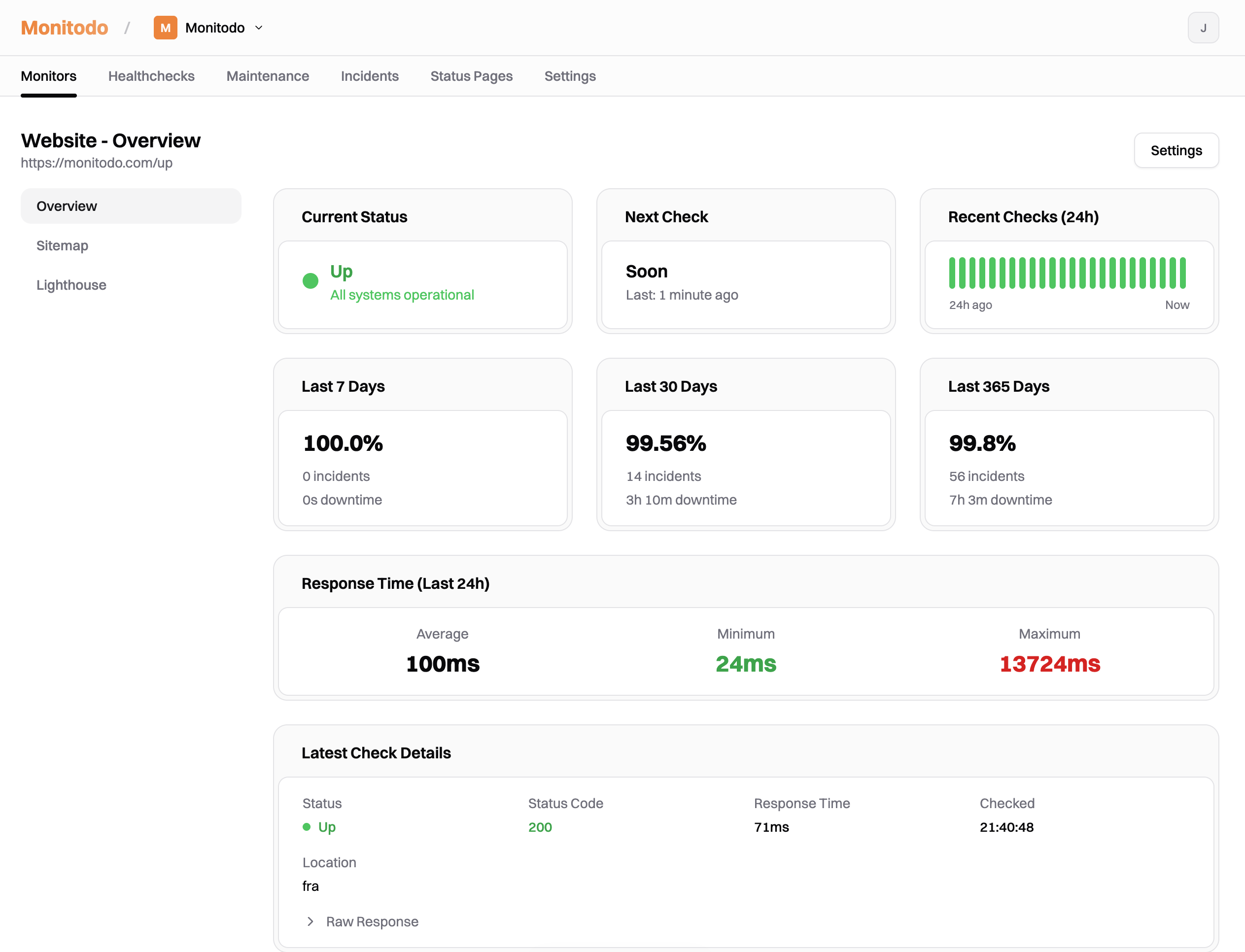Click the green status dot in Latest Check Details
Viewport: 1245px width, 952px height.
tap(307, 827)
